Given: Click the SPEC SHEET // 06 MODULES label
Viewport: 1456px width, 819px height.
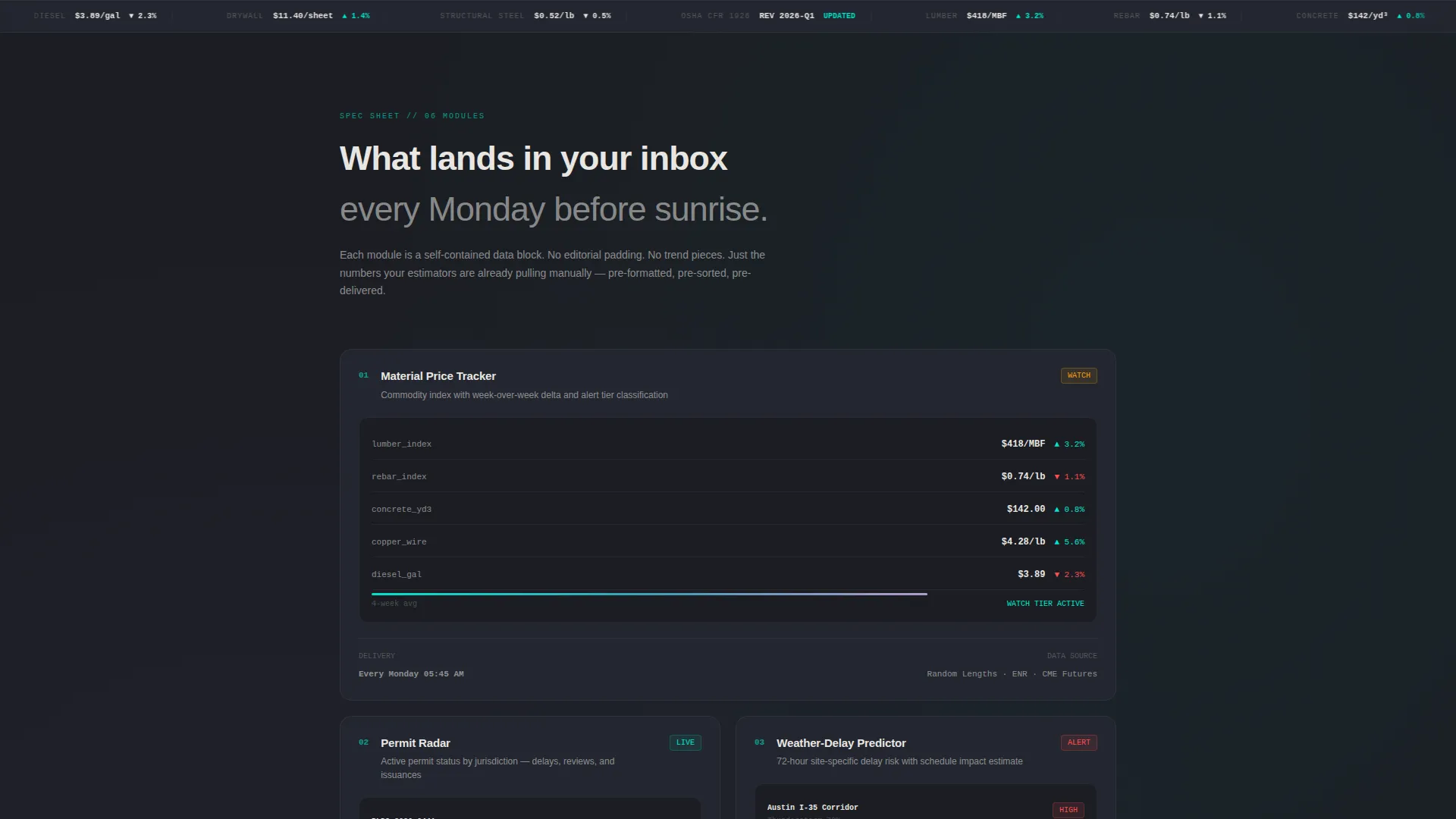Looking at the screenshot, I should tap(412, 116).
